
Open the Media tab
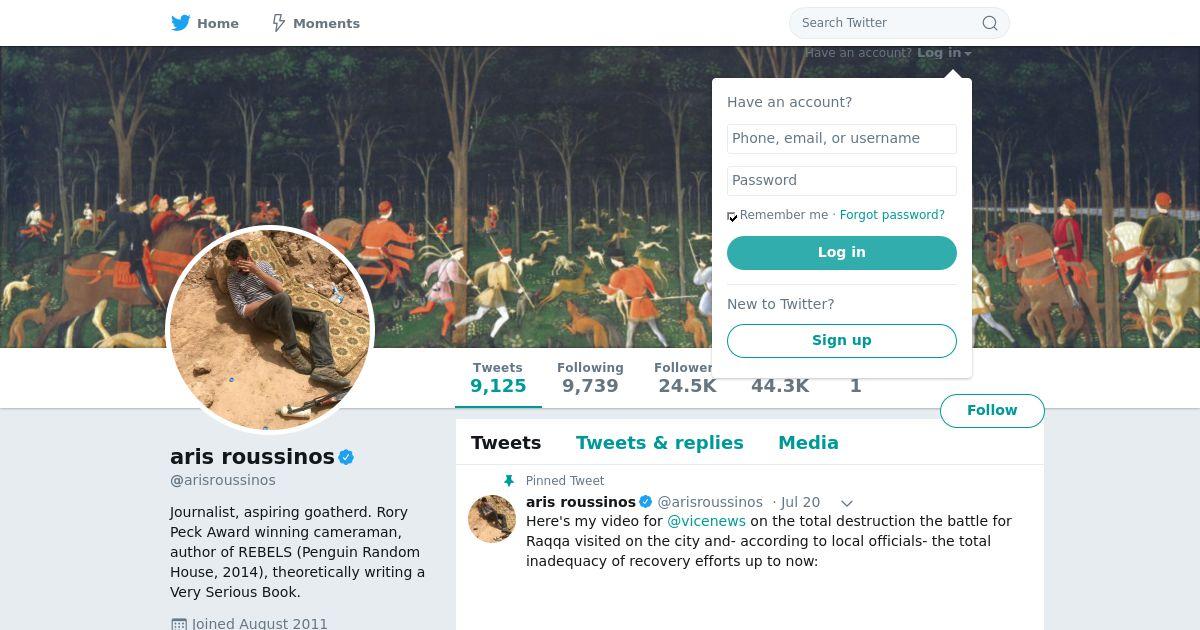tap(808, 443)
